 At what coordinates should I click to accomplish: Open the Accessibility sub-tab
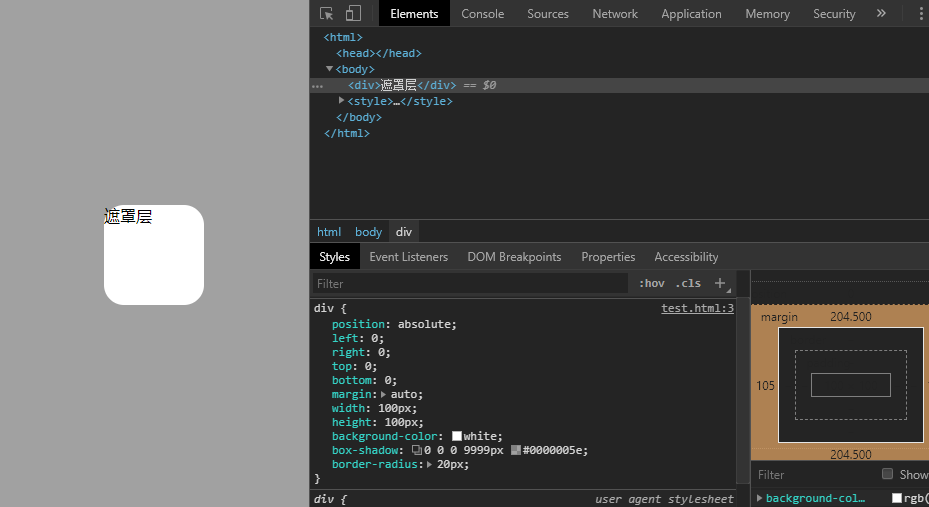click(x=686, y=256)
